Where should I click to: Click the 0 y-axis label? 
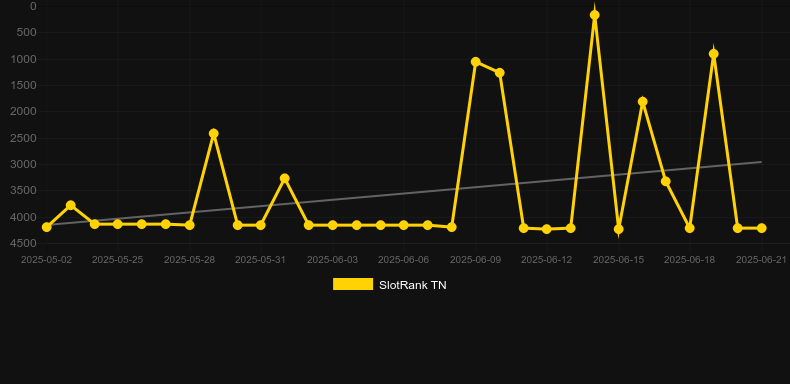click(x=33, y=6)
